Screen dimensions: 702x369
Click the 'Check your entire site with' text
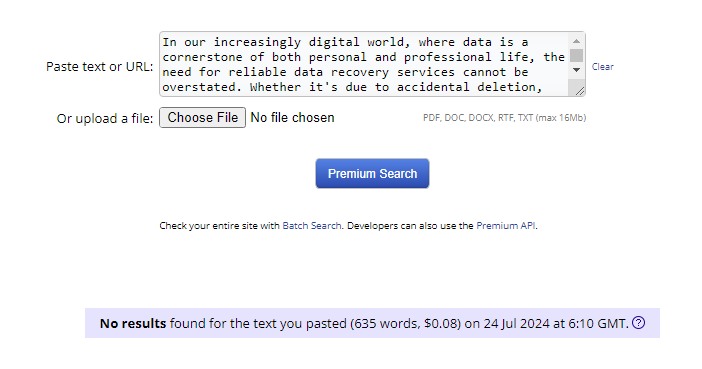pyautogui.click(x=219, y=226)
